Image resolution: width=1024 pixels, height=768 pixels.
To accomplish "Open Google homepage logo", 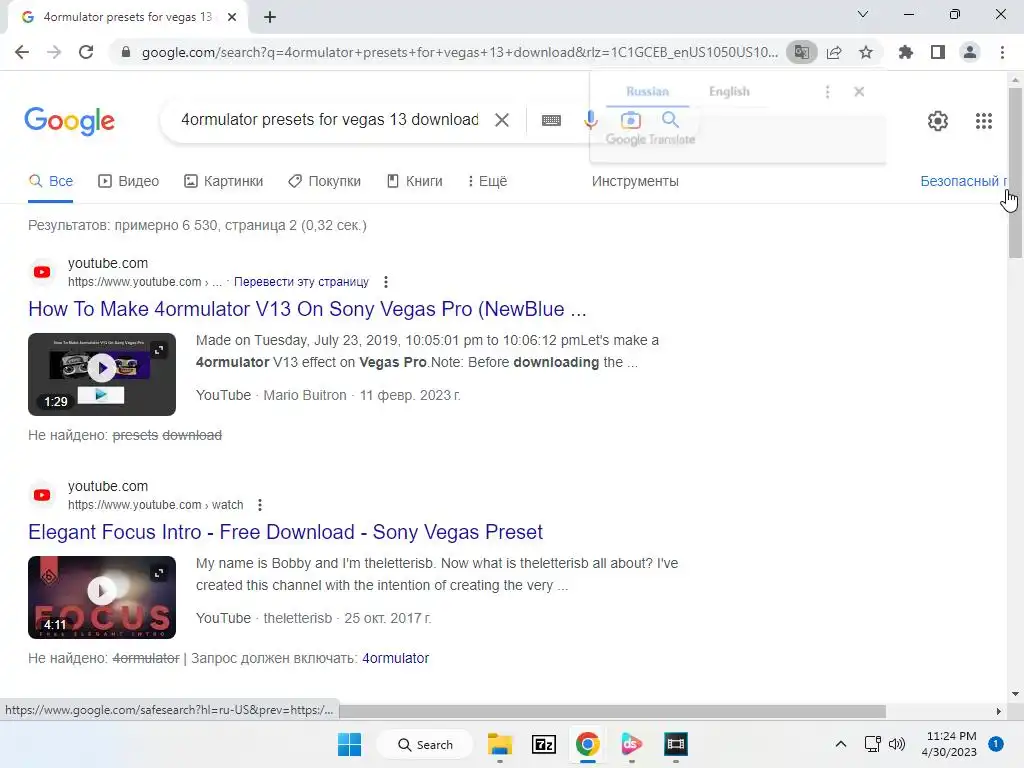I will (x=69, y=121).
